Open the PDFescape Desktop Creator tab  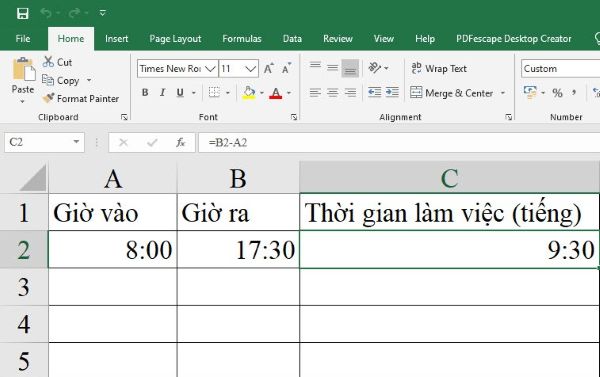[514, 39]
